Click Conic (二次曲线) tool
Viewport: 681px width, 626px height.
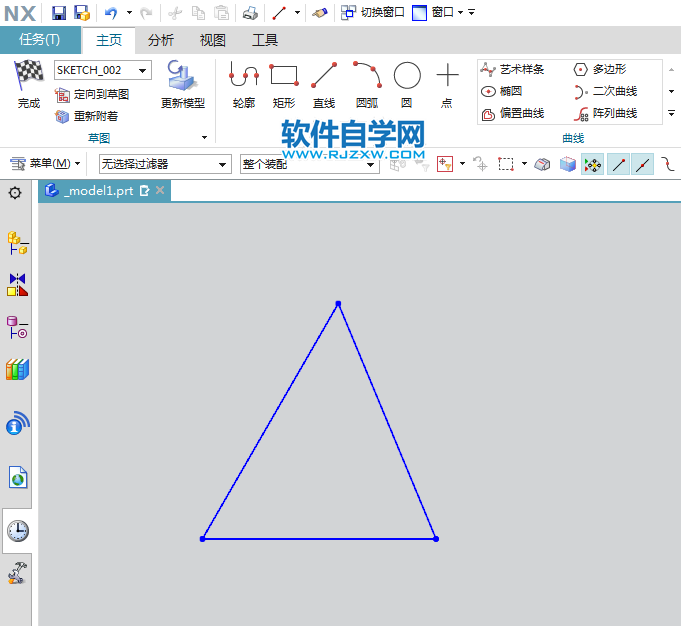(605, 91)
